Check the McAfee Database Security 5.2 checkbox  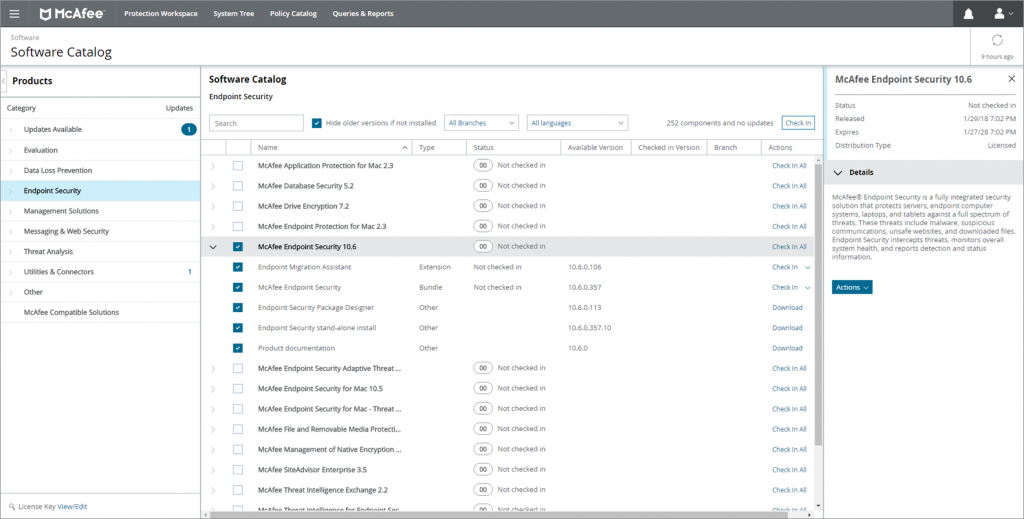pyautogui.click(x=238, y=186)
